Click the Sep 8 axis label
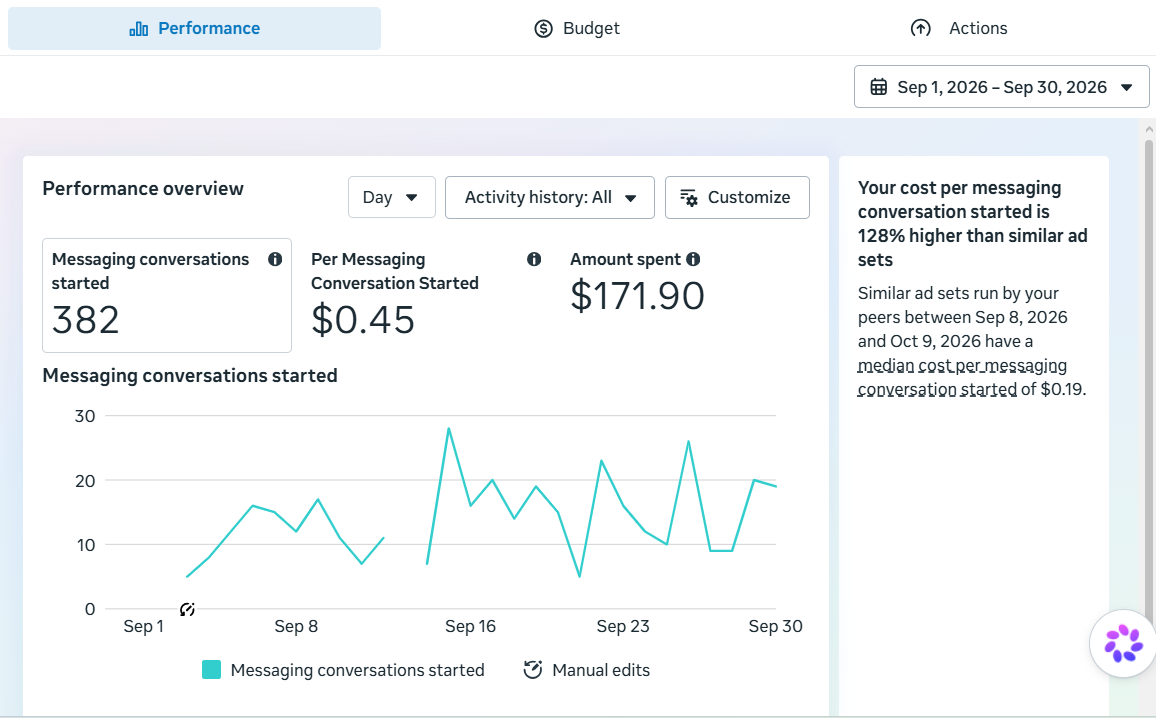This screenshot has width=1156, height=718. click(x=296, y=627)
